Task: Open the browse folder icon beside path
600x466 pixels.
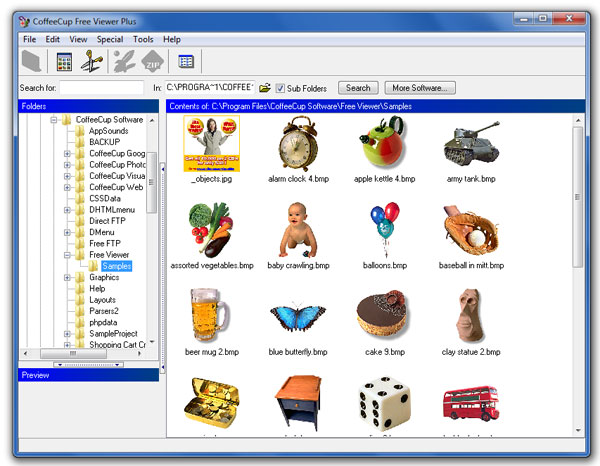Action: point(265,88)
